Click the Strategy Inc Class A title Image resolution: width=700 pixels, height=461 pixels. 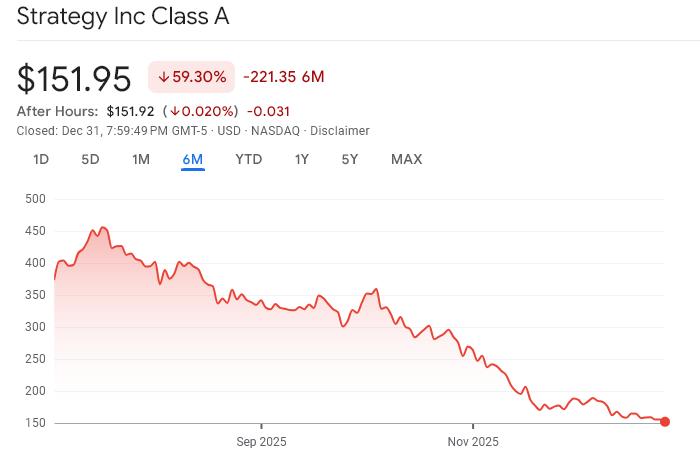[x=123, y=17]
